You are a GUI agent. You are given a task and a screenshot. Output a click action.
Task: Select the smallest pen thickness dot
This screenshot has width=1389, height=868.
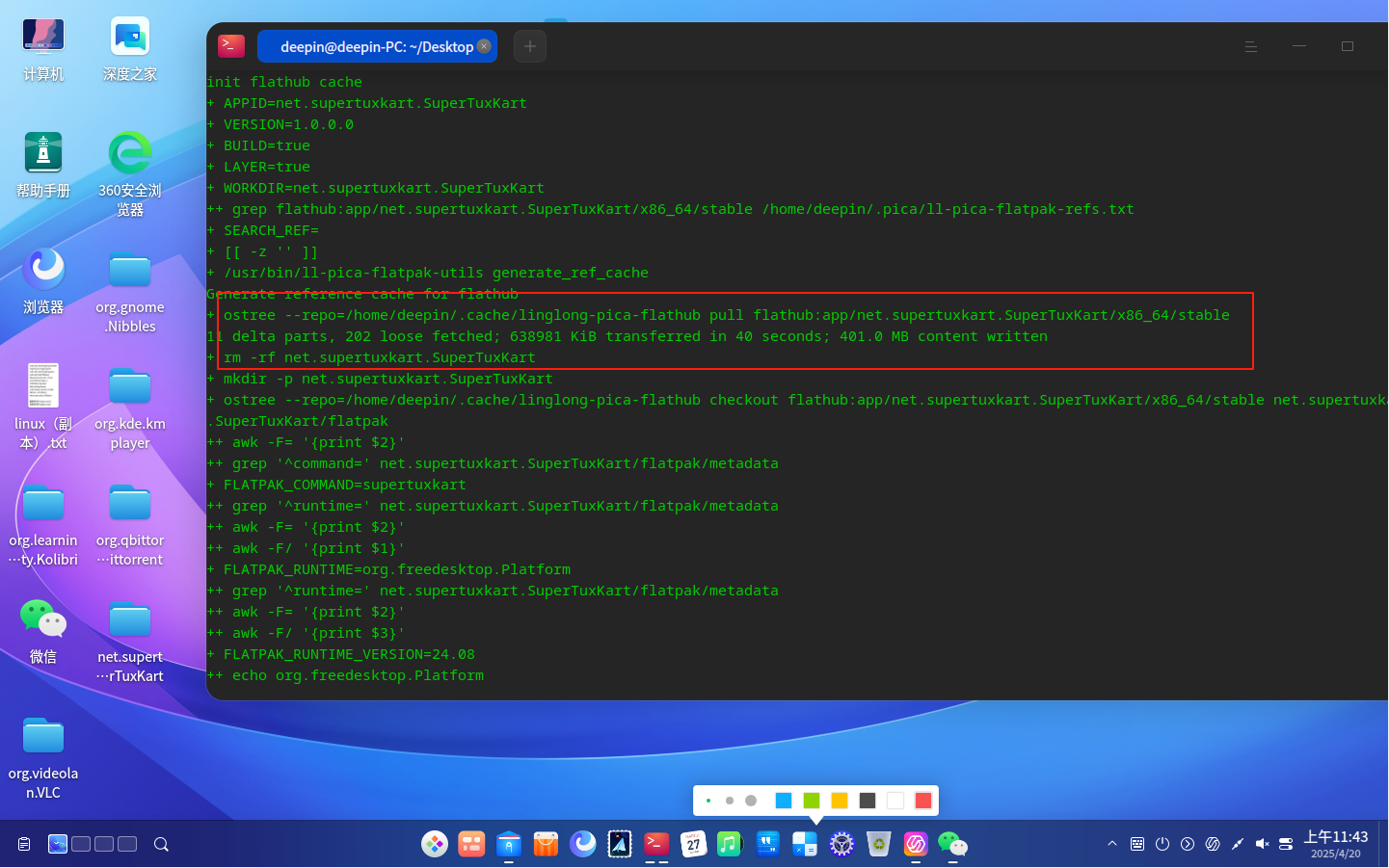(708, 801)
